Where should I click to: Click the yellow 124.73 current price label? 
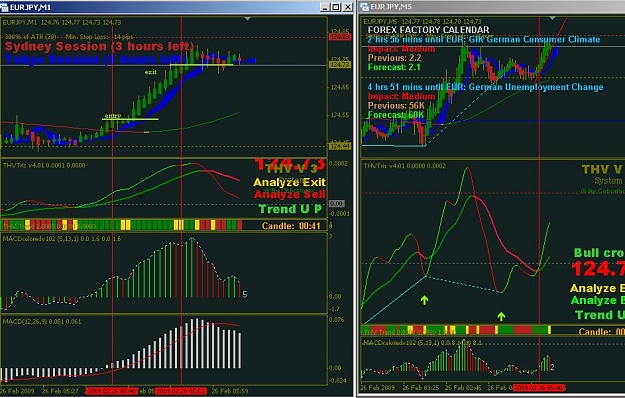pyautogui.click(x=340, y=64)
